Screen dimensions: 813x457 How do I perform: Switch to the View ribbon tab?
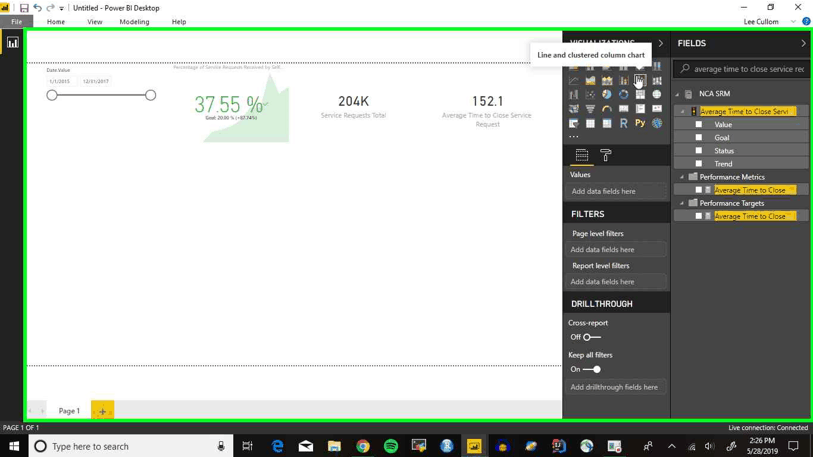94,22
